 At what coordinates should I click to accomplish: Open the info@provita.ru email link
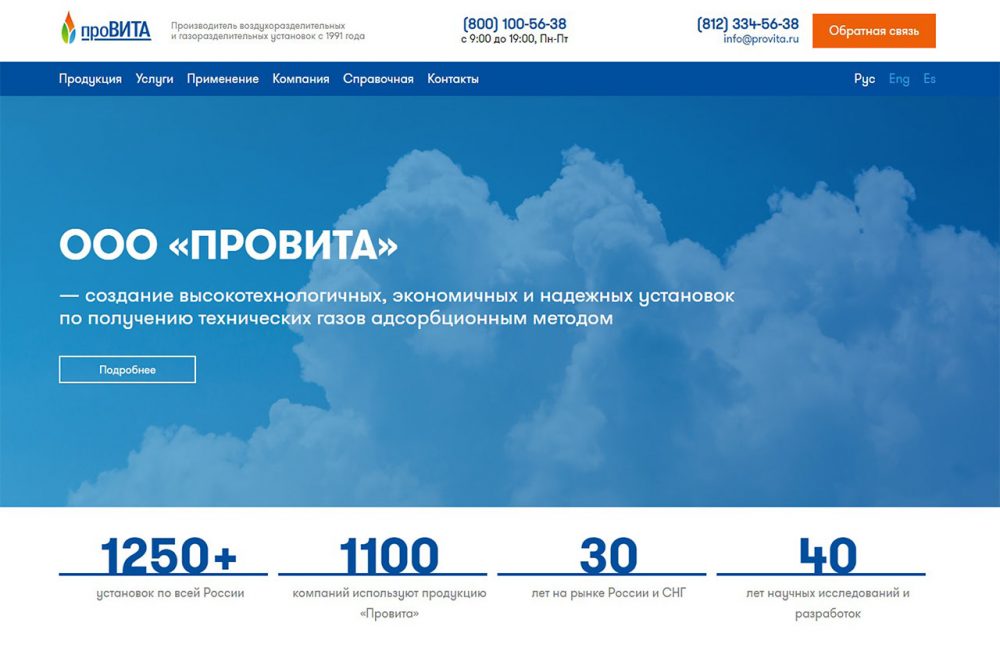click(761, 40)
